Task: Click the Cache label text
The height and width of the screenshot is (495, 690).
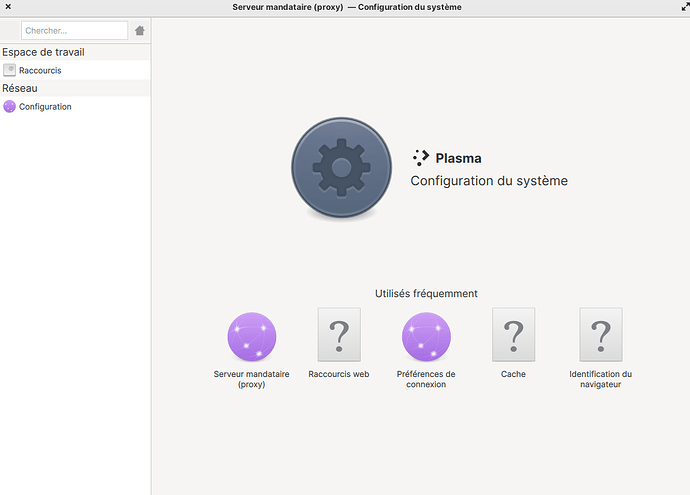Action: 513,374
